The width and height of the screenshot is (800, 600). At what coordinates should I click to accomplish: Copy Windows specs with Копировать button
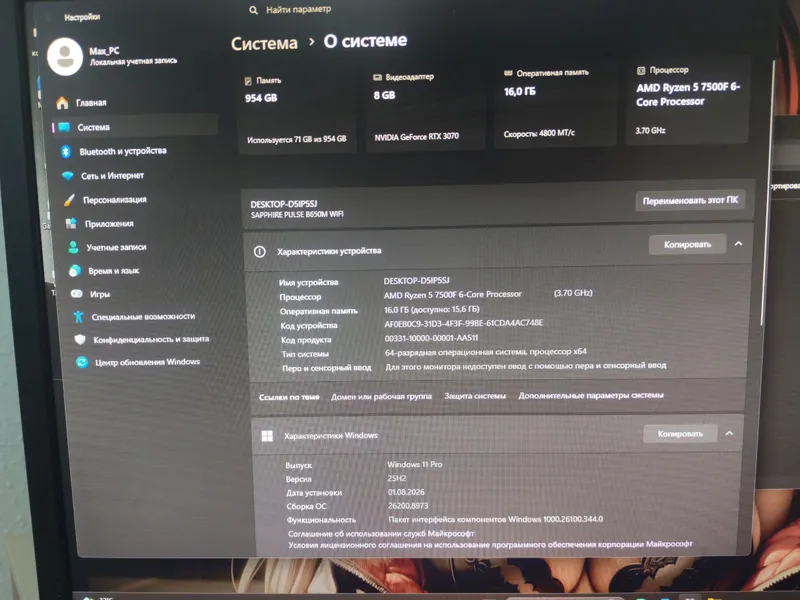coord(680,434)
